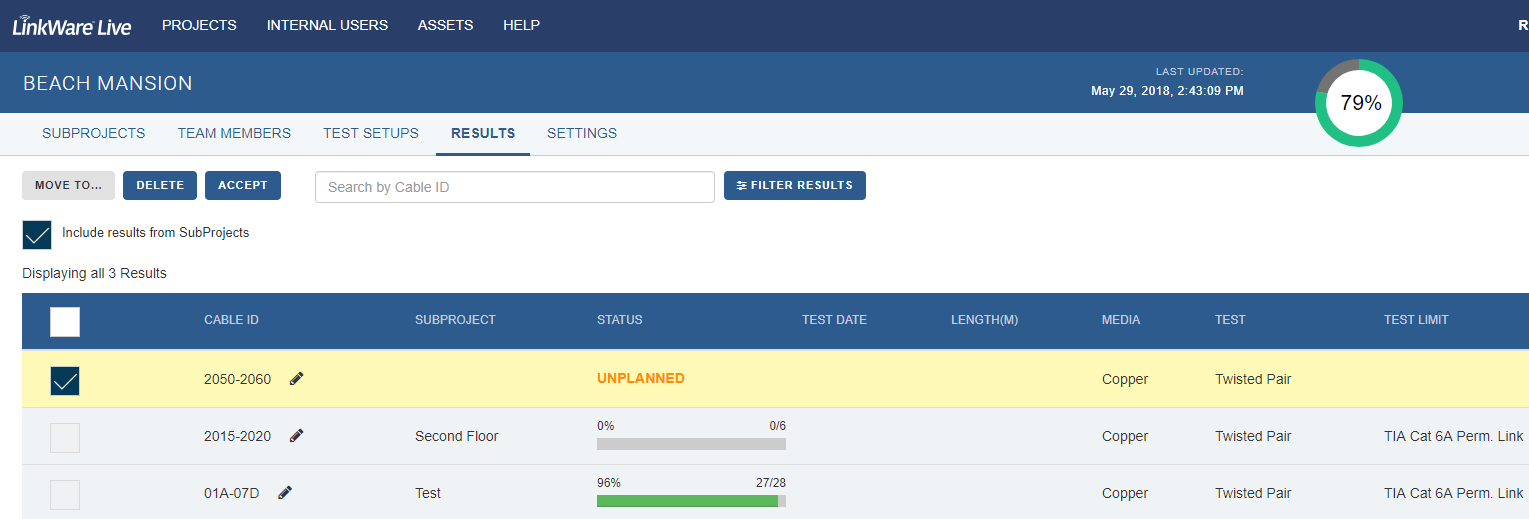1529x519 pixels.
Task: Open the Internal Users menu
Action: tap(327, 25)
